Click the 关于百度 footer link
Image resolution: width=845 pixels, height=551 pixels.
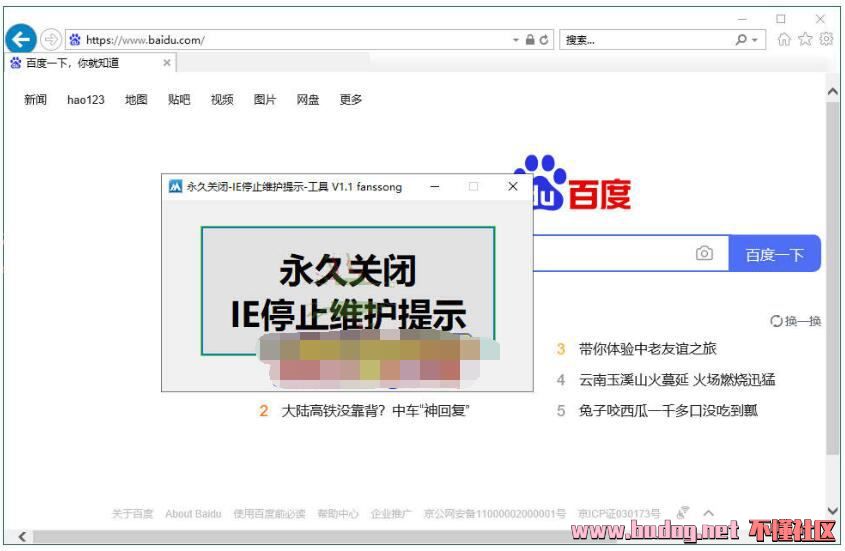133,514
